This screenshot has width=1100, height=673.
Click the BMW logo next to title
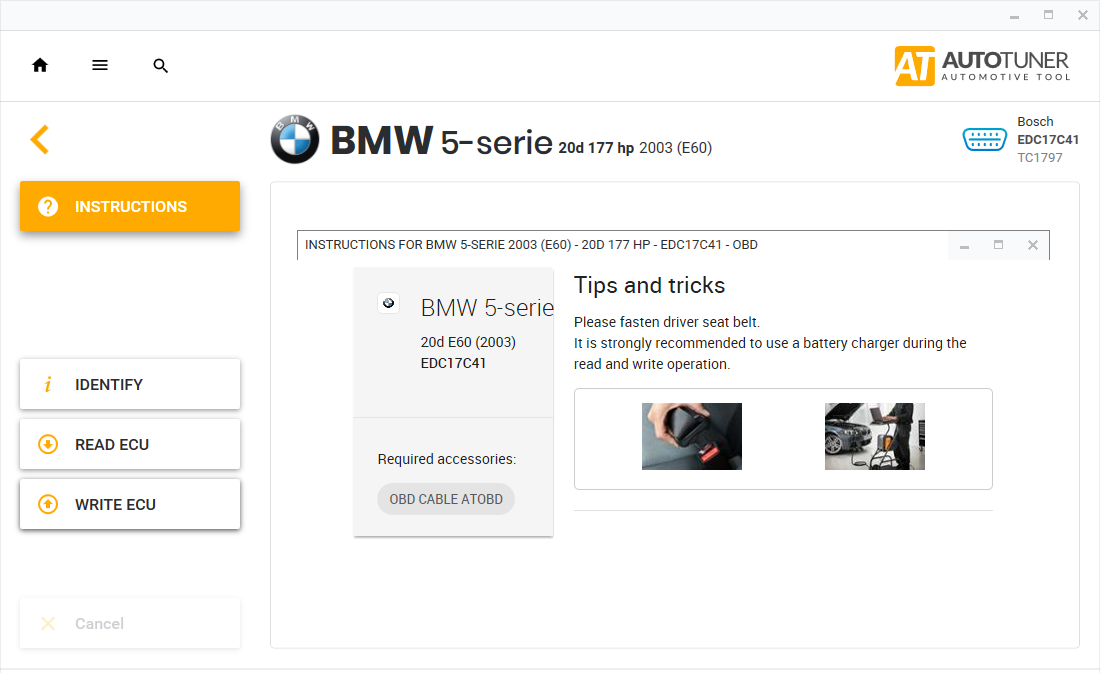coord(295,140)
